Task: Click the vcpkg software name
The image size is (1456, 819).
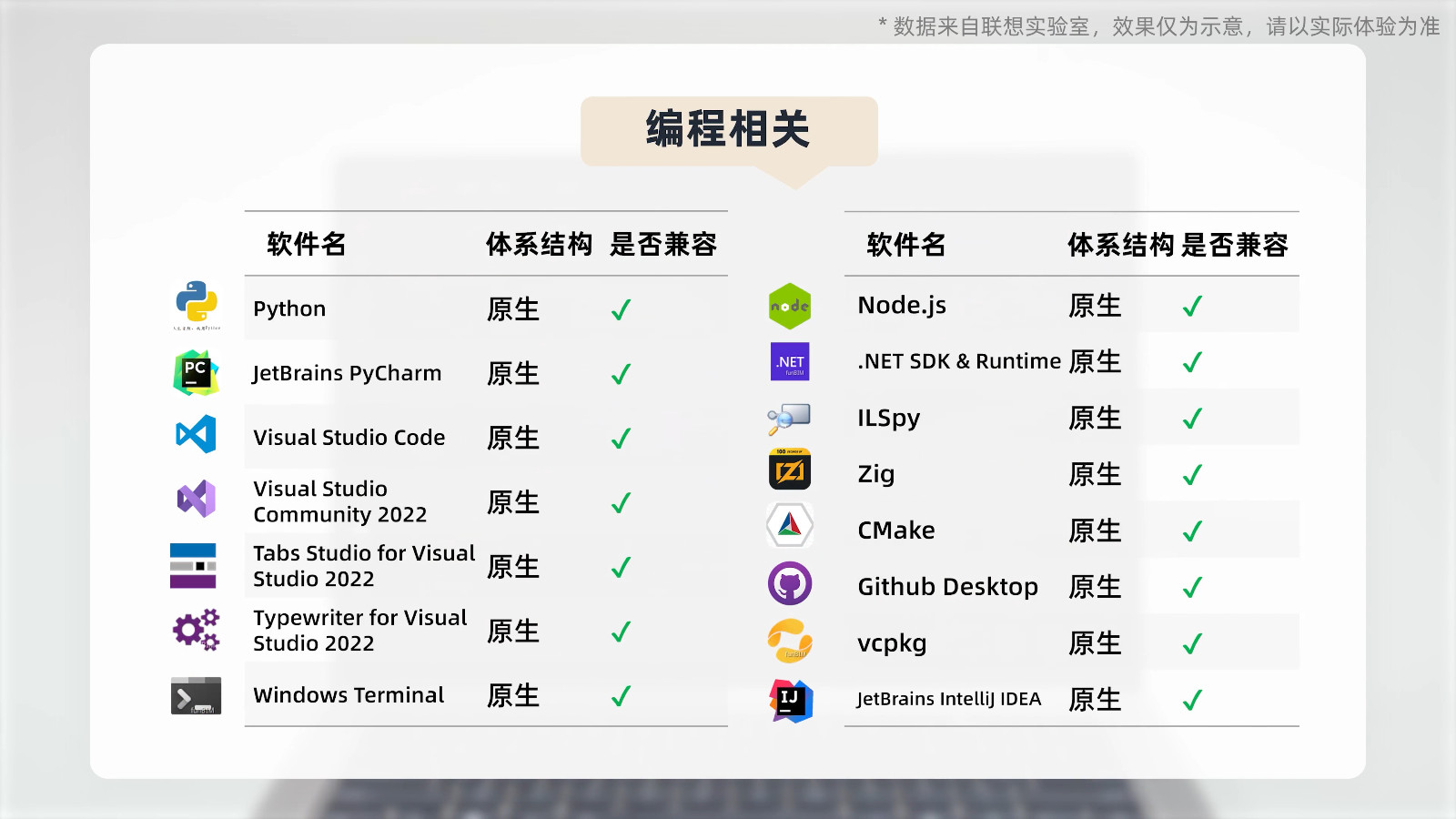Action: (x=892, y=643)
